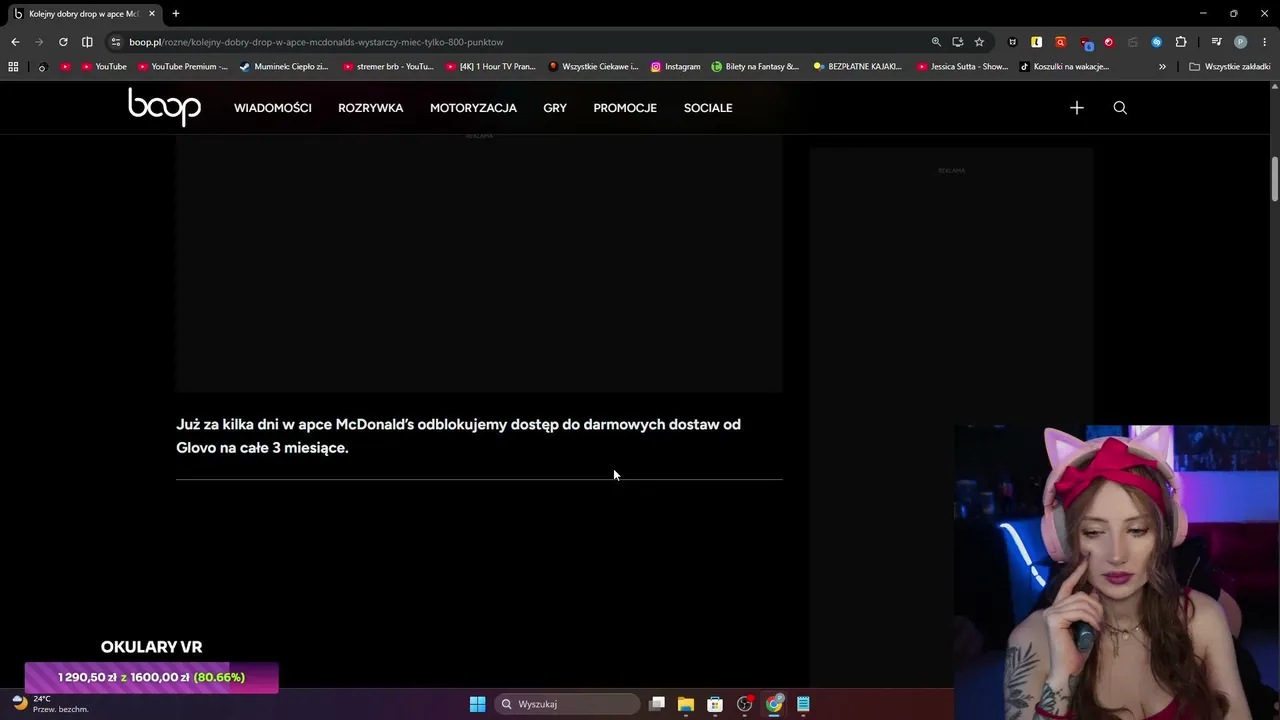The image size is (1280, 720).
Task: Open the 'BEZPŁATNE KAJAKI' bookmark
Action: tap(858, 67)
